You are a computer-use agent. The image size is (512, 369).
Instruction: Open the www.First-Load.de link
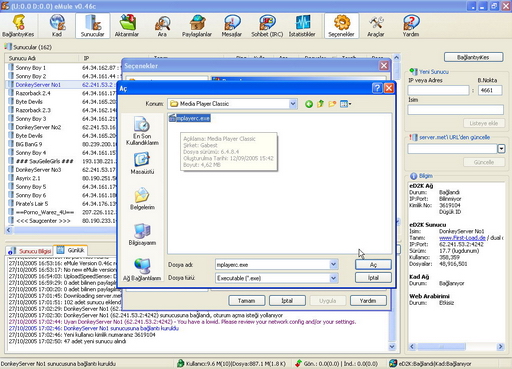point(462,238)
